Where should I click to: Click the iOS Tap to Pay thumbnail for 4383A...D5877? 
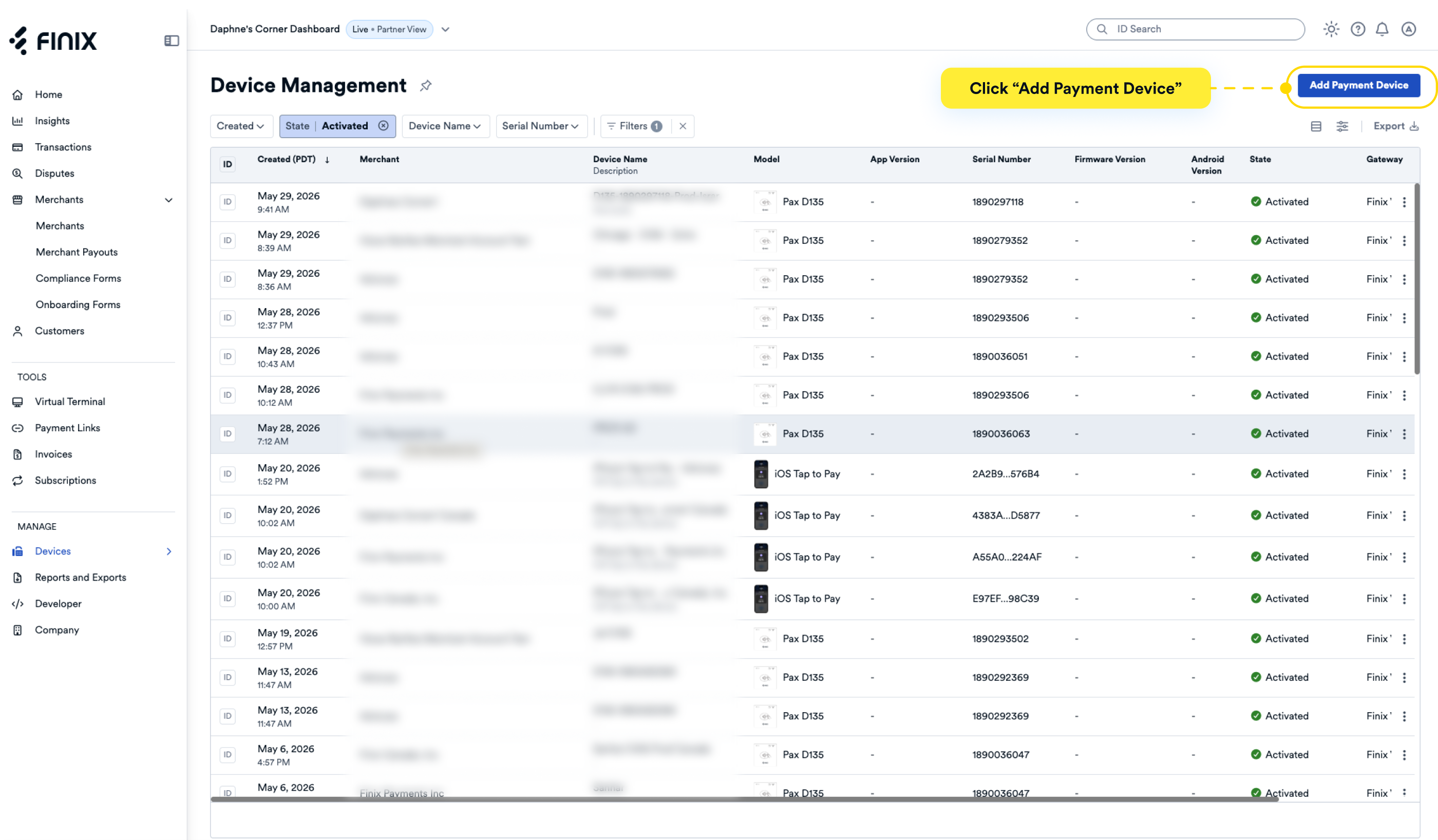(x=761, y=516)
